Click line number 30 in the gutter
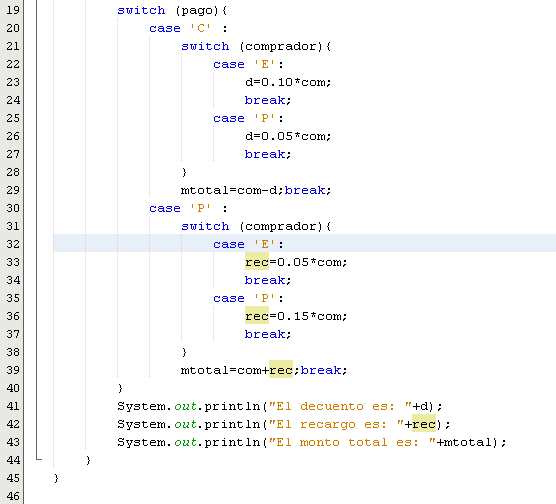 [x=13, y=208]
